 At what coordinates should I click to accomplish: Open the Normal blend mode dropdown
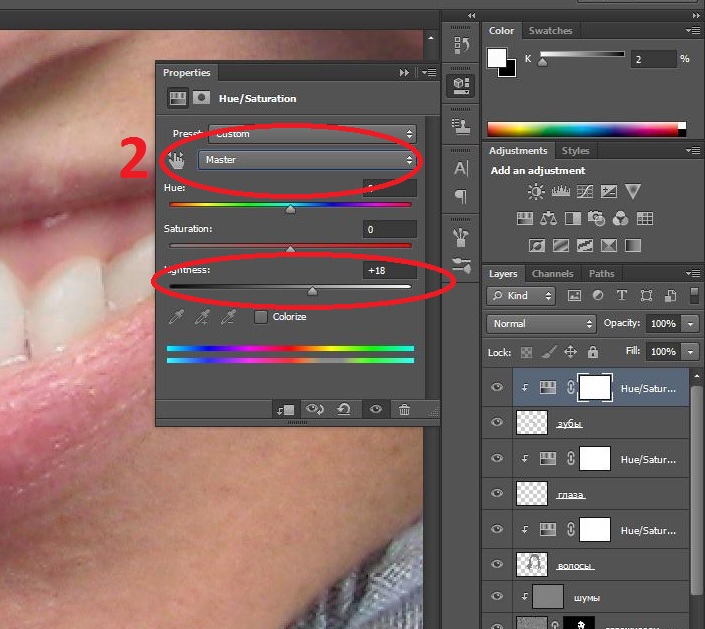[x=541, y=323]
